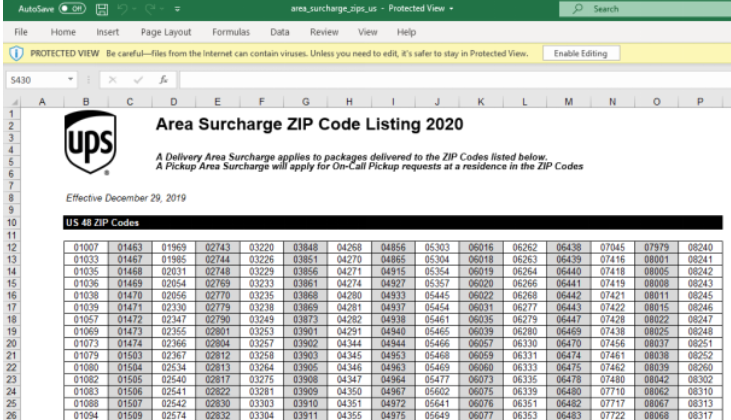Select row 18 header
Viewport: 731px width, 420px height.
12,319
